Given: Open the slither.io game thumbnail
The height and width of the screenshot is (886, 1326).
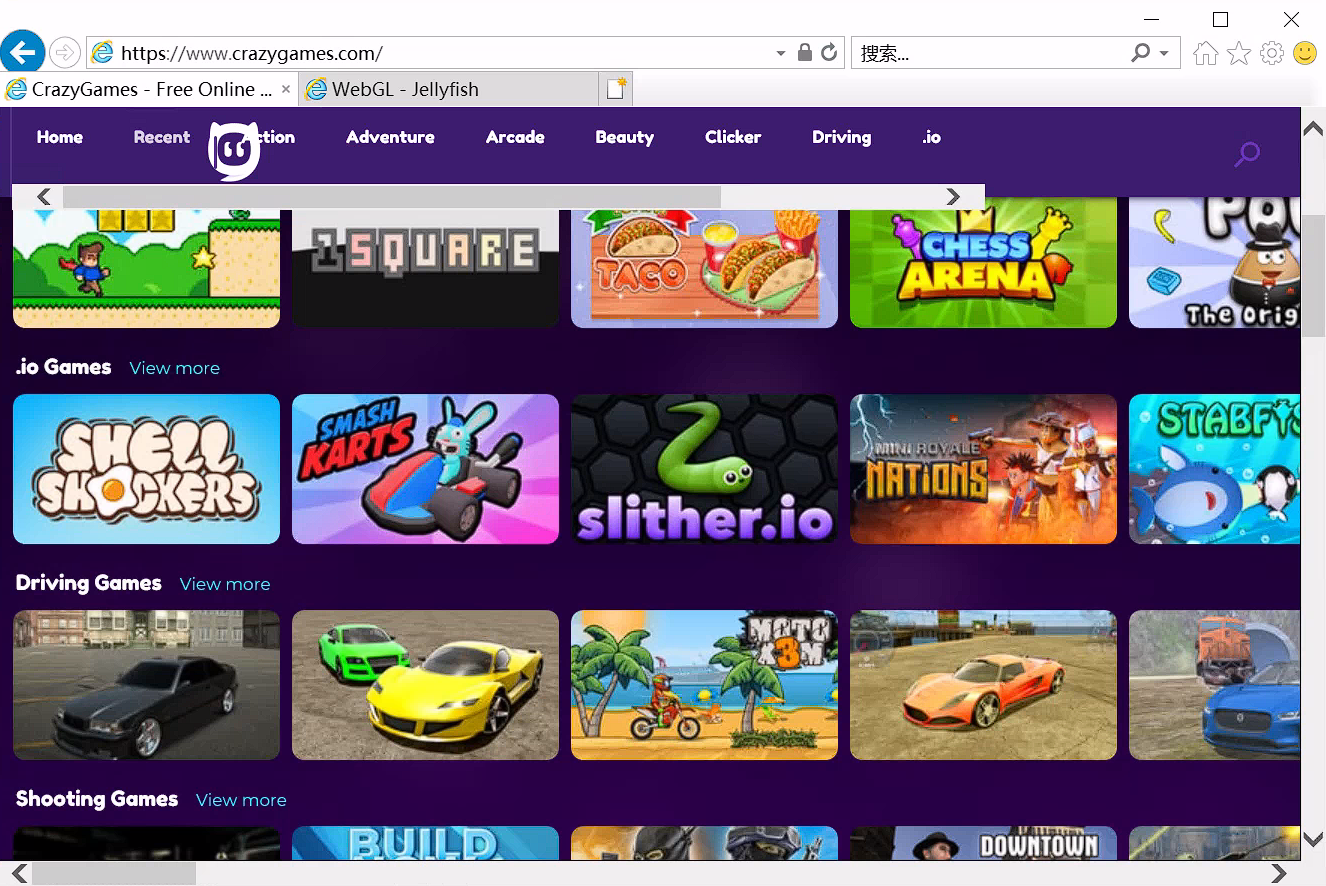Looking at the screenshot, I should (704, 469).
